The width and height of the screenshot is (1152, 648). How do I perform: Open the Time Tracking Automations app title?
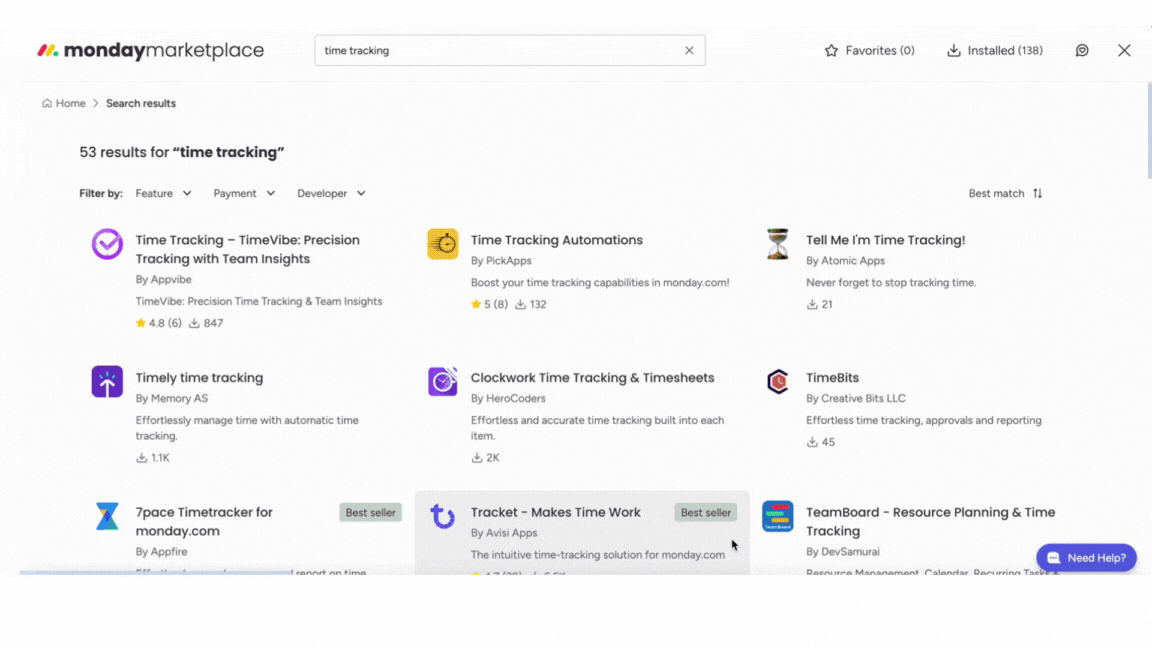557,240
